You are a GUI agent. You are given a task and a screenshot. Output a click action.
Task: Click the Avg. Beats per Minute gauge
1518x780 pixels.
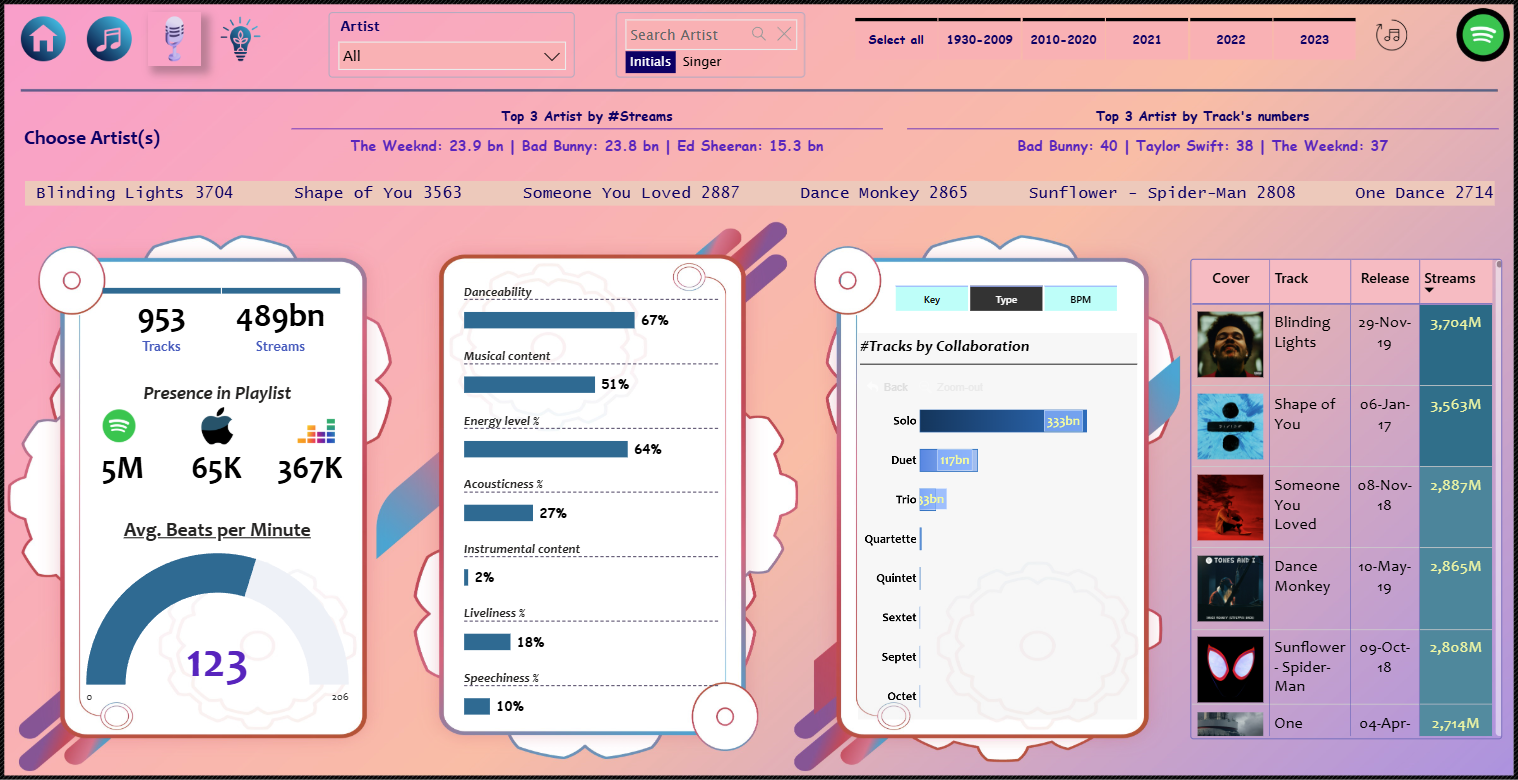point(217,620)
